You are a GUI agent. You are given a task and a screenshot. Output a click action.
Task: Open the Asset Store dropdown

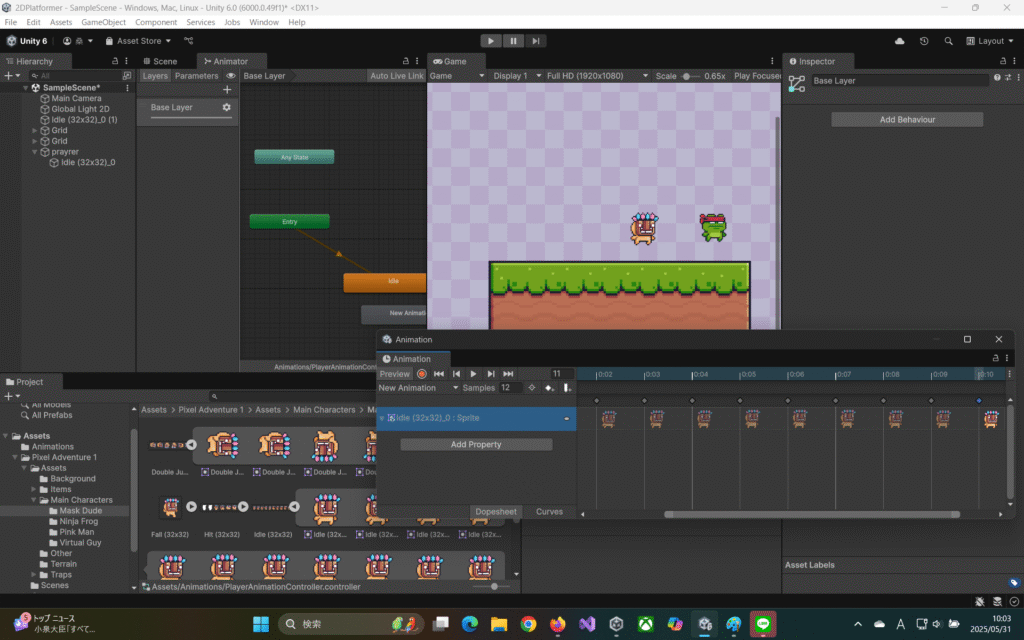[138, 40]
